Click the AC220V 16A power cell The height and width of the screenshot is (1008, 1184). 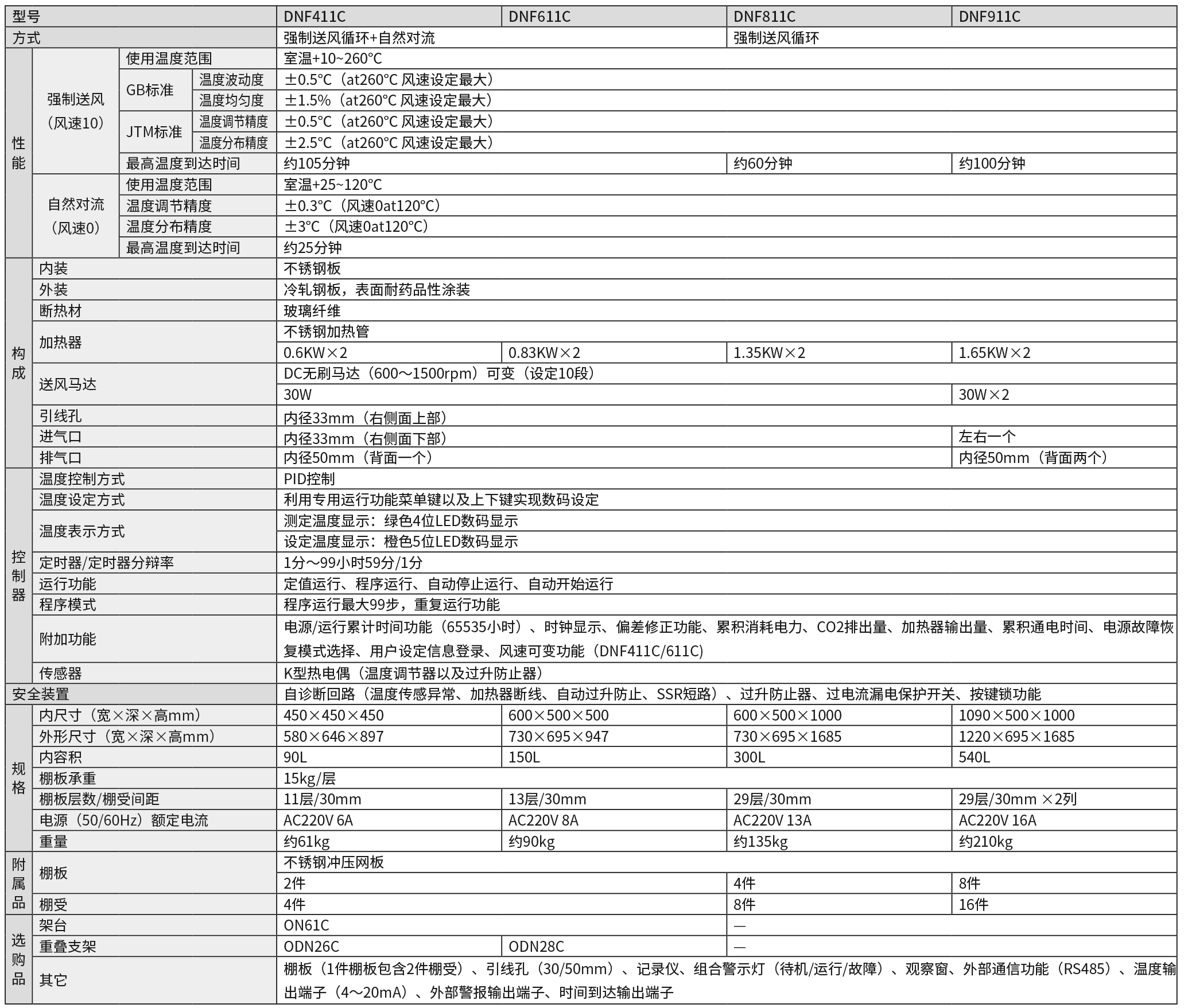point(1064,820)
